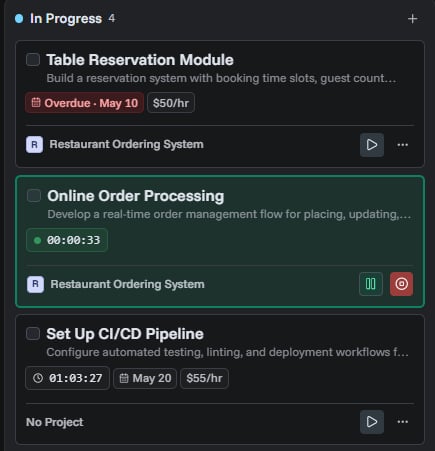Click the 01:03:27 tracked time badge
The height and width of the screenshot is (451, 435).
click(67, 378)
